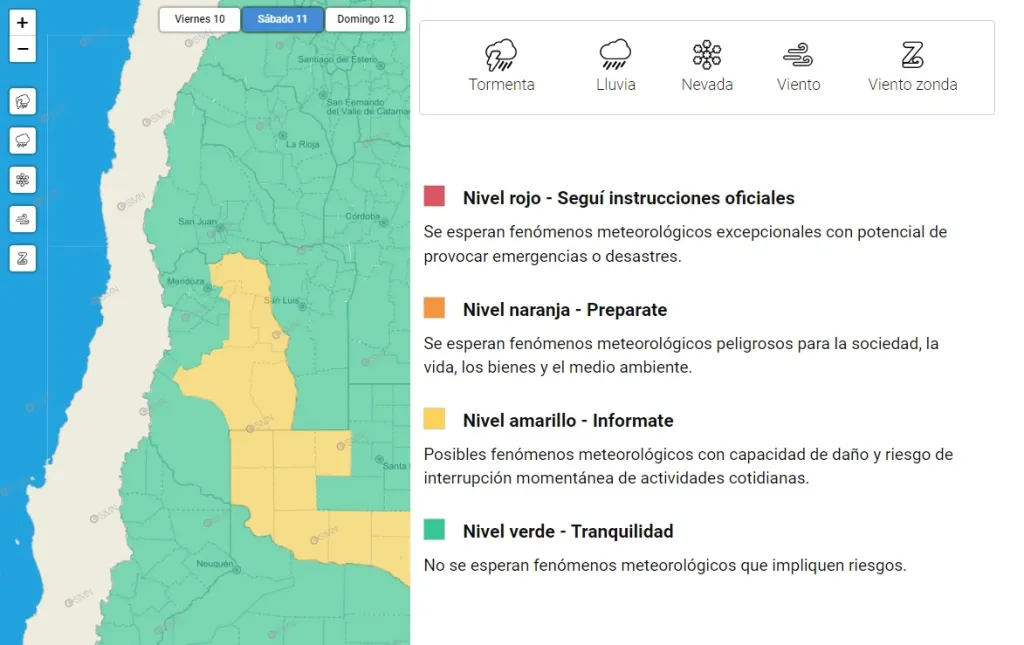Screen dimensions: 1024x645
Task: Toggle wind alerts in map sidebar
Action: coord(23,218)
